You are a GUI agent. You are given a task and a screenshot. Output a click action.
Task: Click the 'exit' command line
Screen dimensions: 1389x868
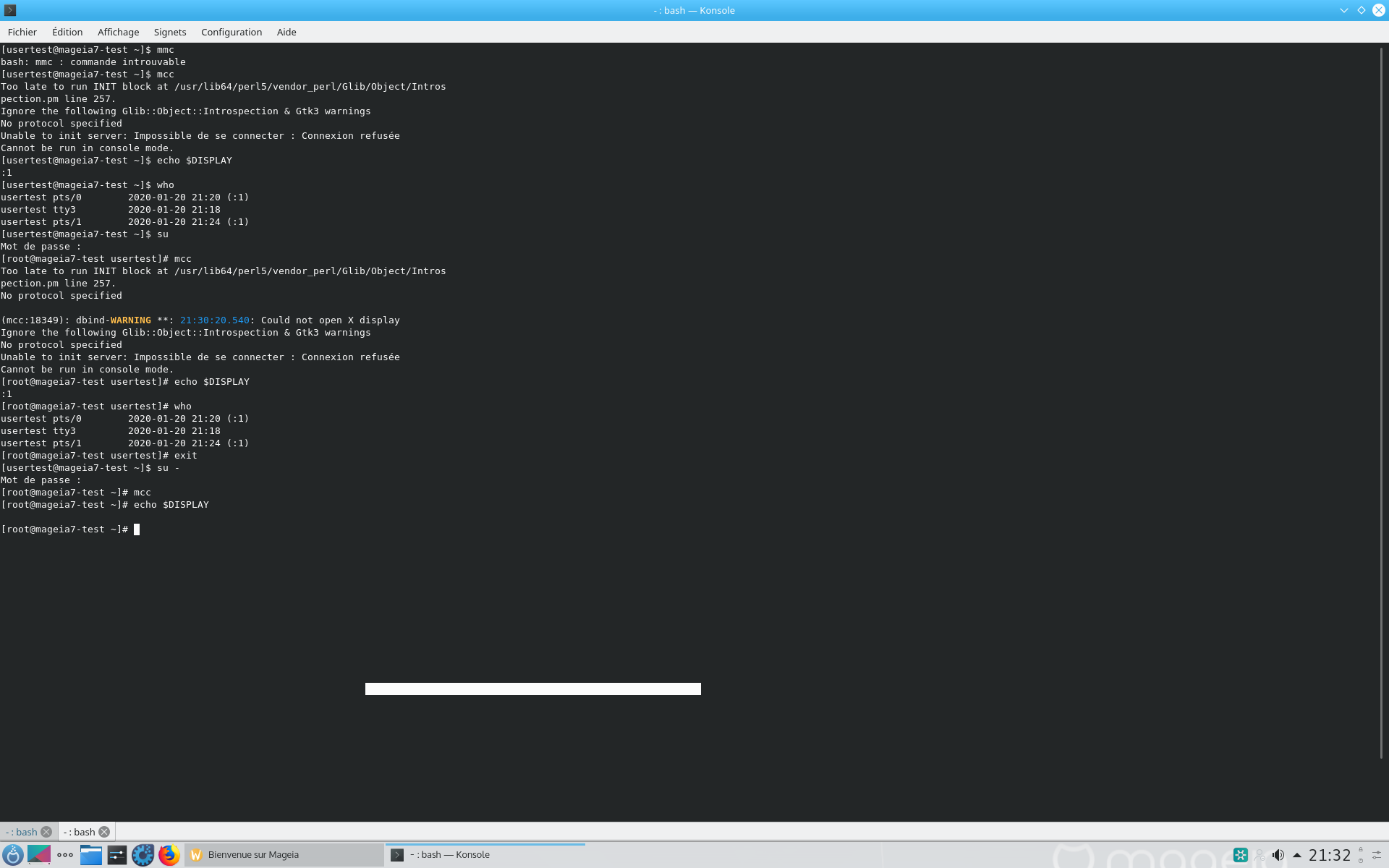99,456
